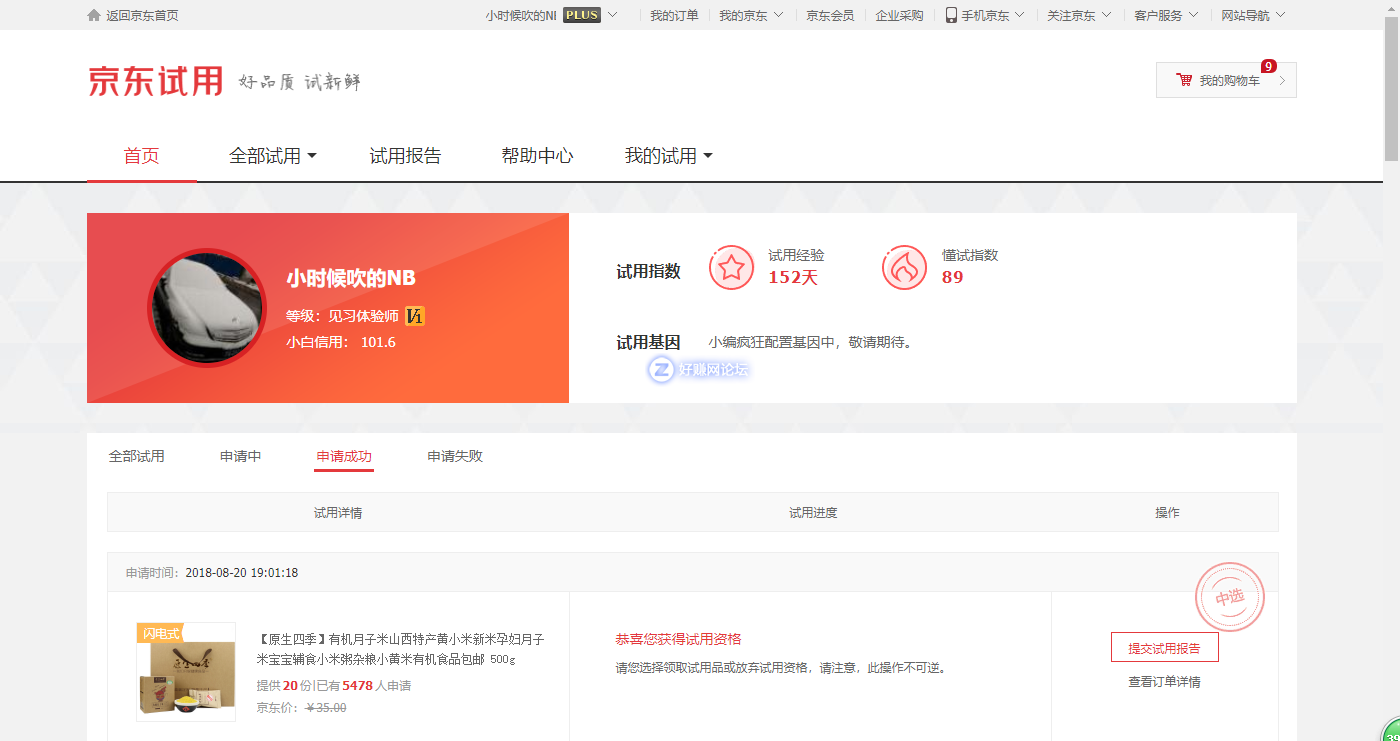Expand the 手机京东 dropdown arrow
This screenshot has width=1400, height=741.
(1019, 15)
